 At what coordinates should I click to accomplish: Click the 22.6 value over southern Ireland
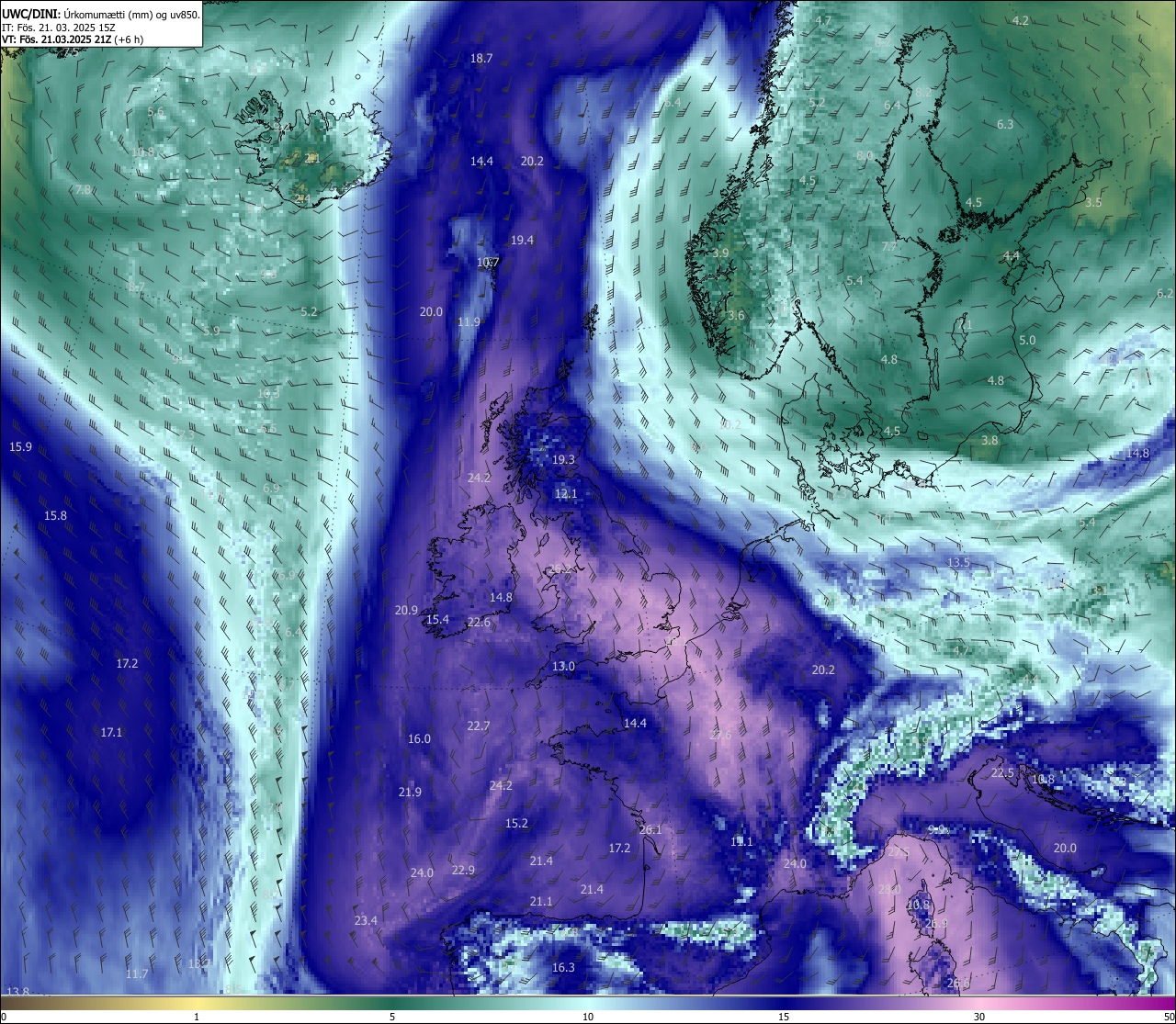point(479,623)
